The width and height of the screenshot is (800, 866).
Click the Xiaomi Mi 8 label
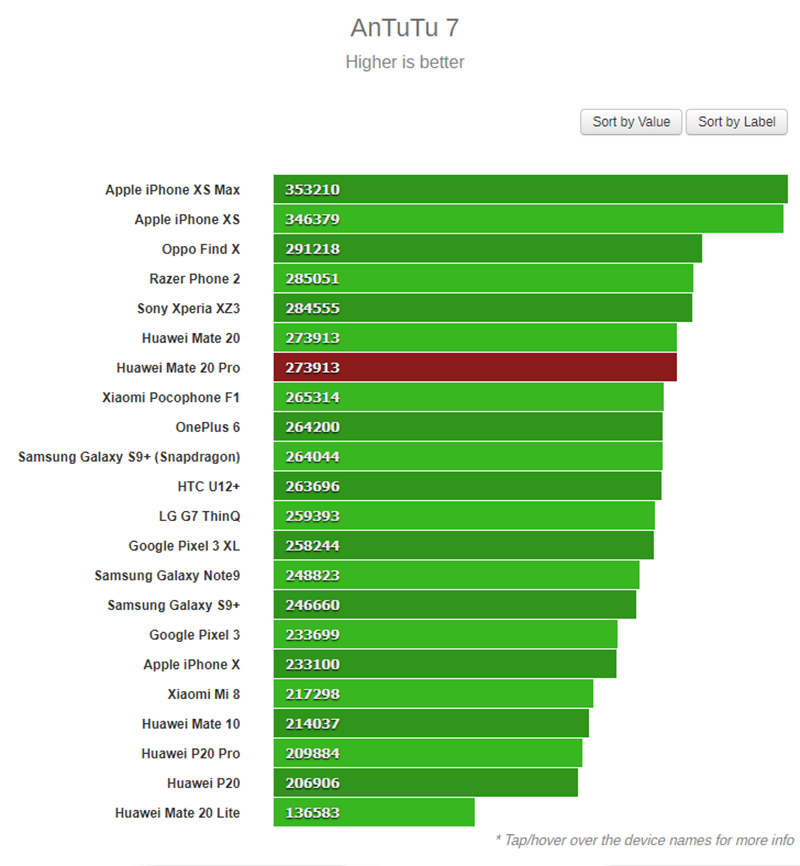(204, 694)
